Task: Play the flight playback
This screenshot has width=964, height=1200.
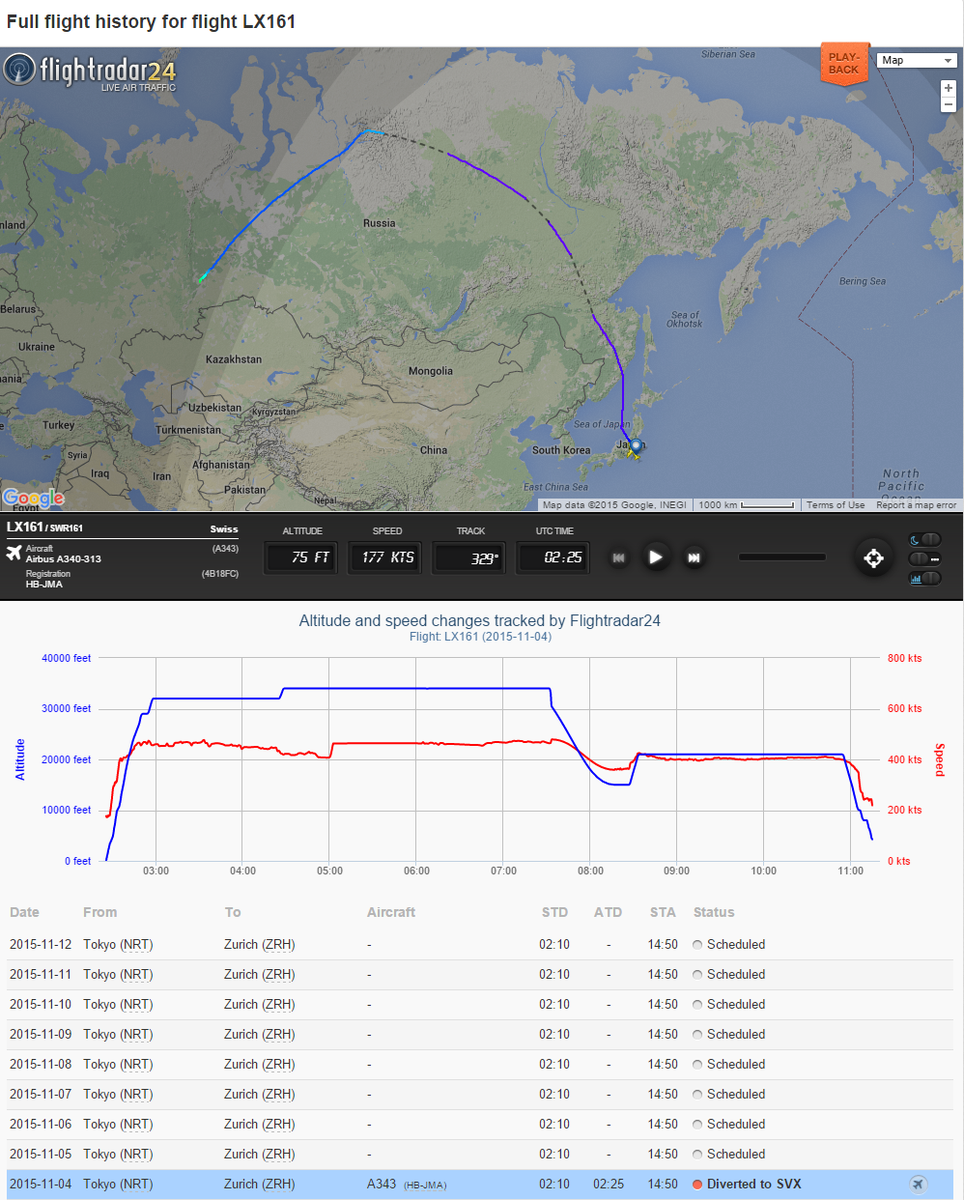Action: pos(655,557)
